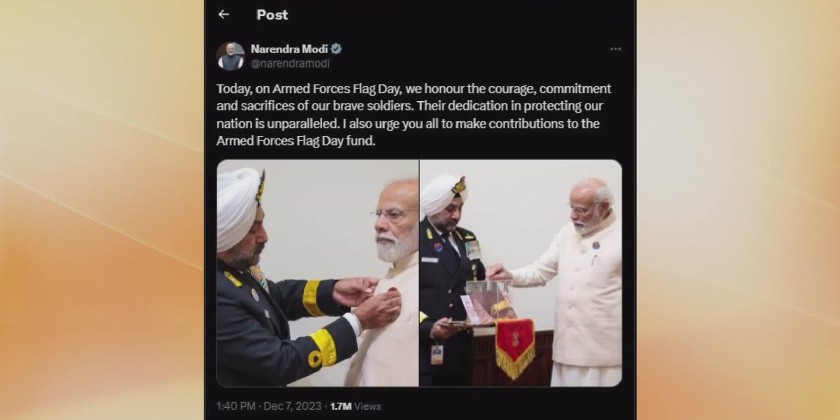Open the @narendramodi handle link

click(x=290, y=64)
